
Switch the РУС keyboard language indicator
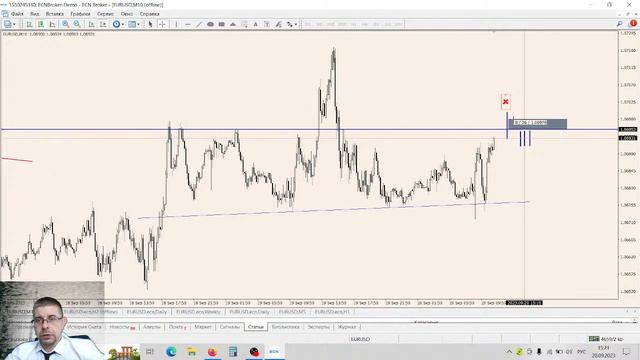[582, 351]
